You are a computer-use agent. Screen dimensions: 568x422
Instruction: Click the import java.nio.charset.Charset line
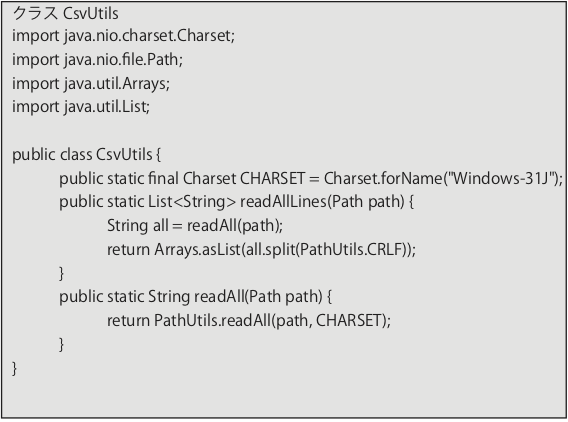[124, 36]
